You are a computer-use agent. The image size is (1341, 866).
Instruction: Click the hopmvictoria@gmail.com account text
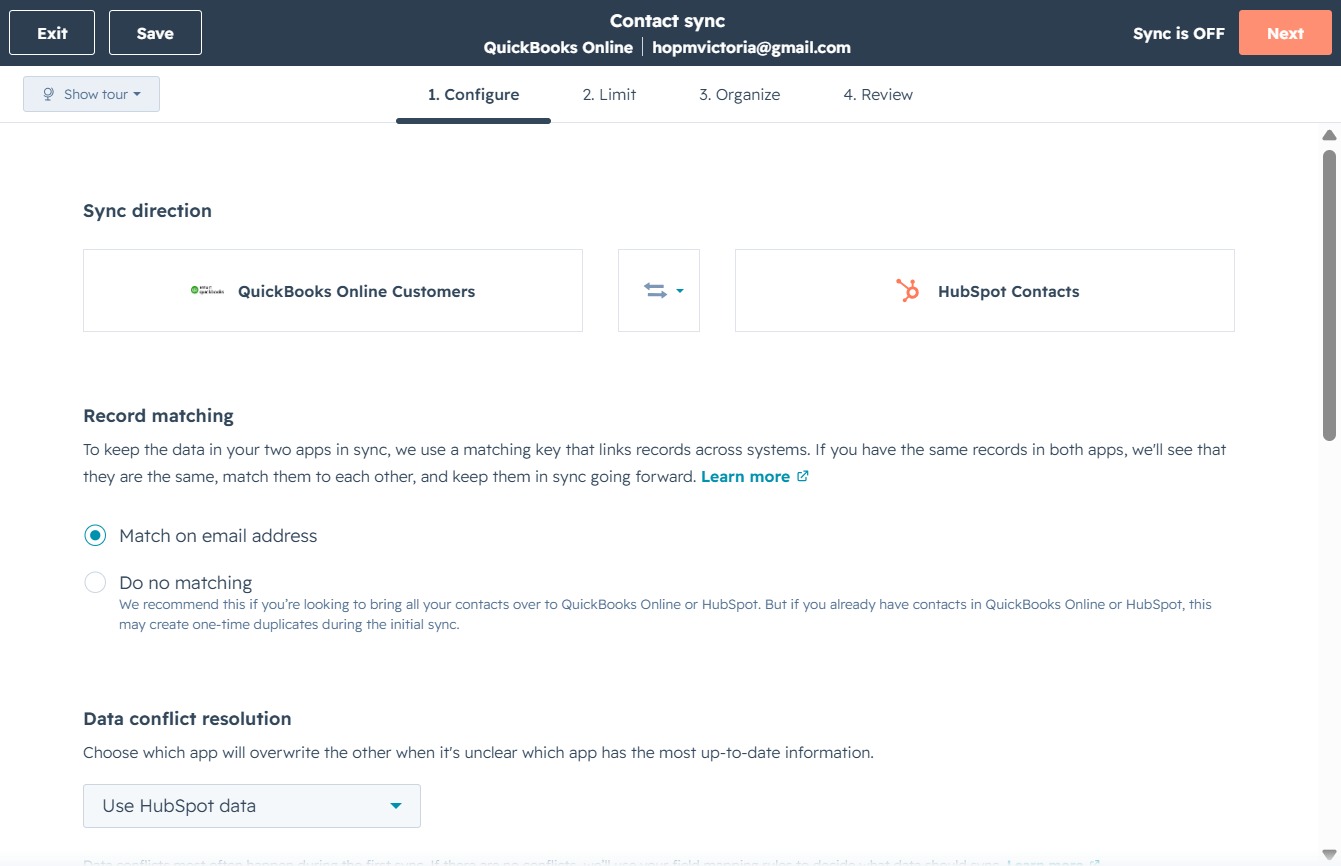coord(752,47)
